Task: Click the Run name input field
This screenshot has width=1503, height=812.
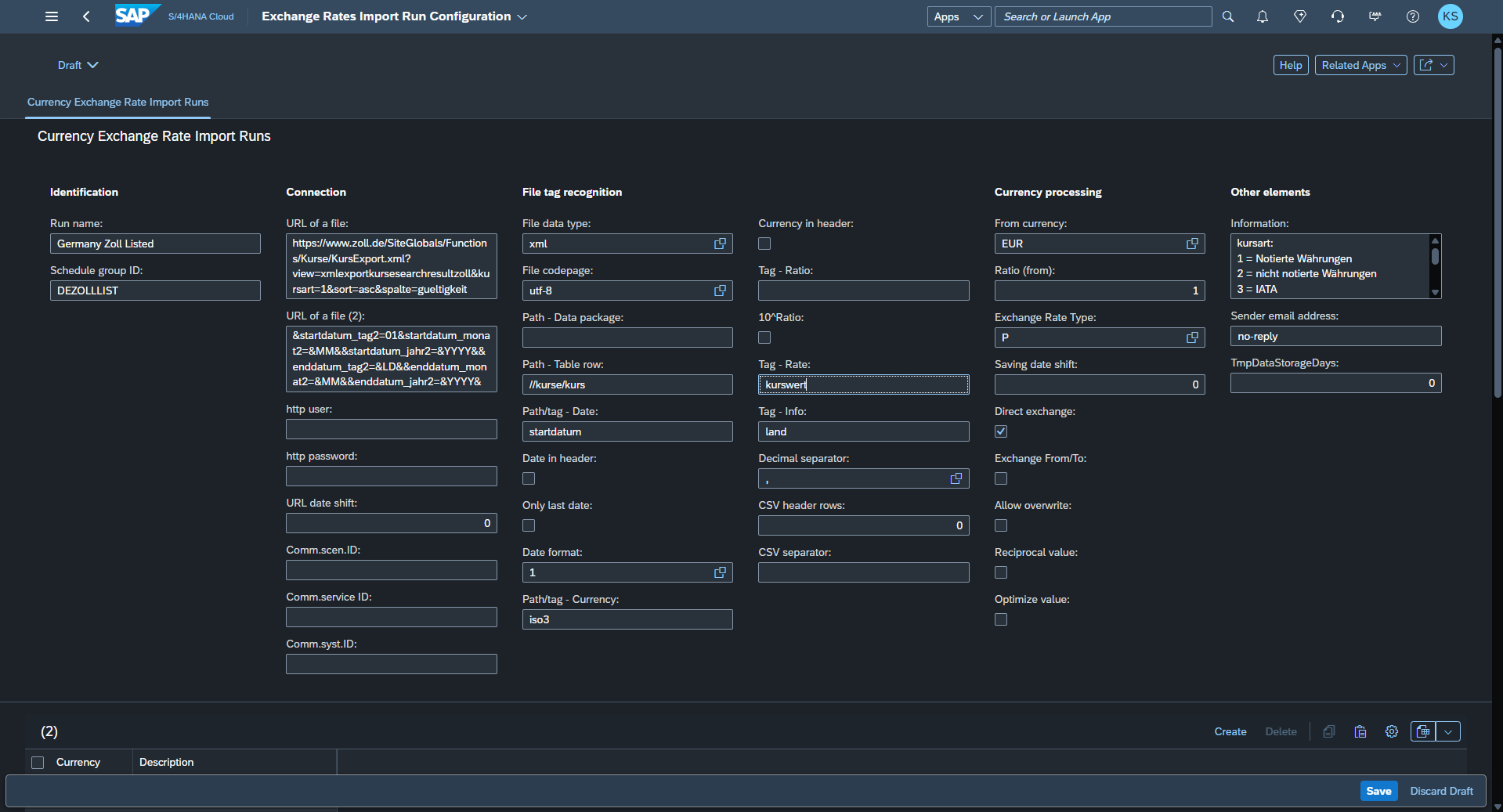Action: (155, 244)
